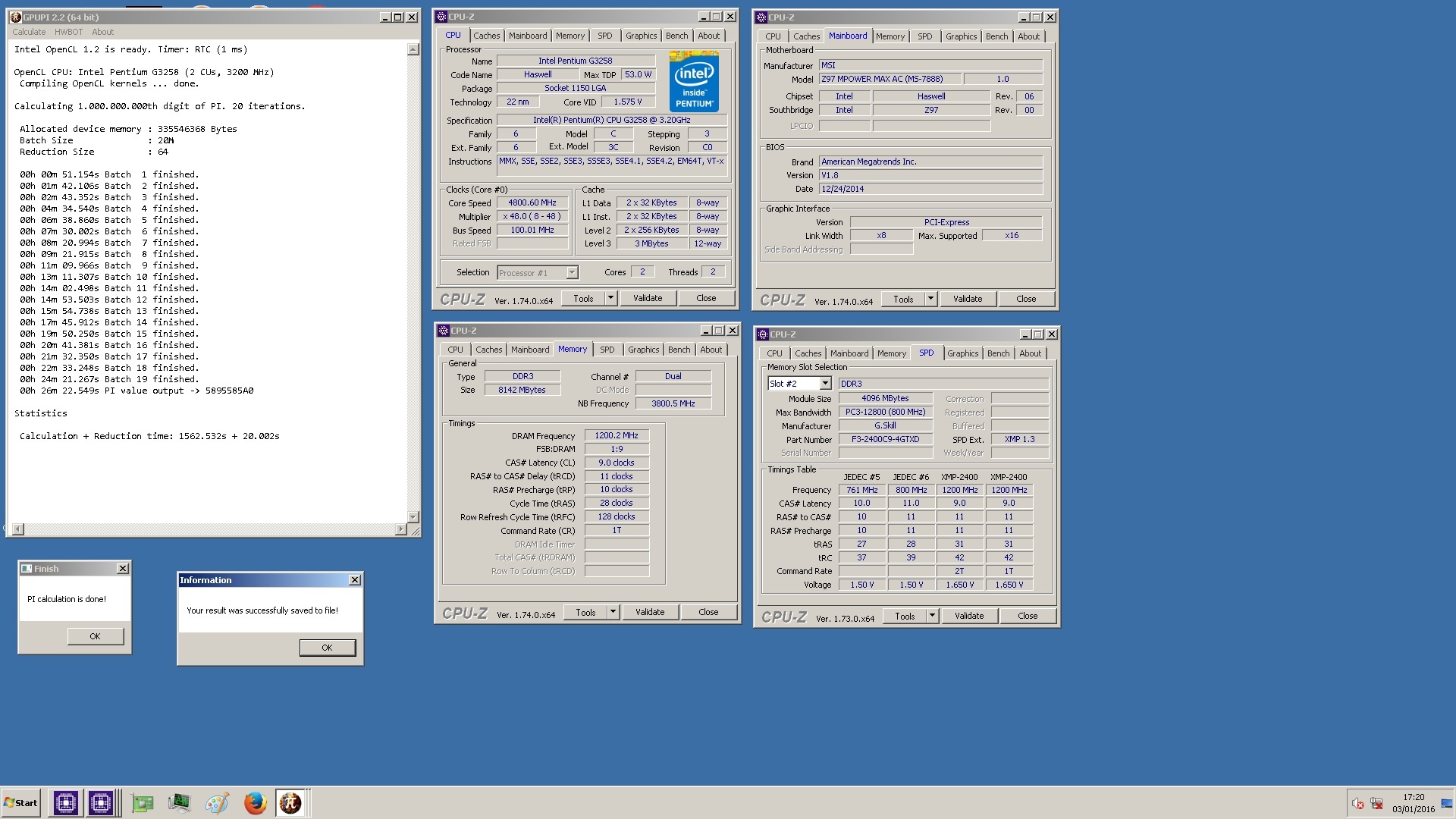This screenshot has width=1456, height=819.
Task: Click the Part Number F3-2400C9-4GTXD field
Action: coord(885,439)
